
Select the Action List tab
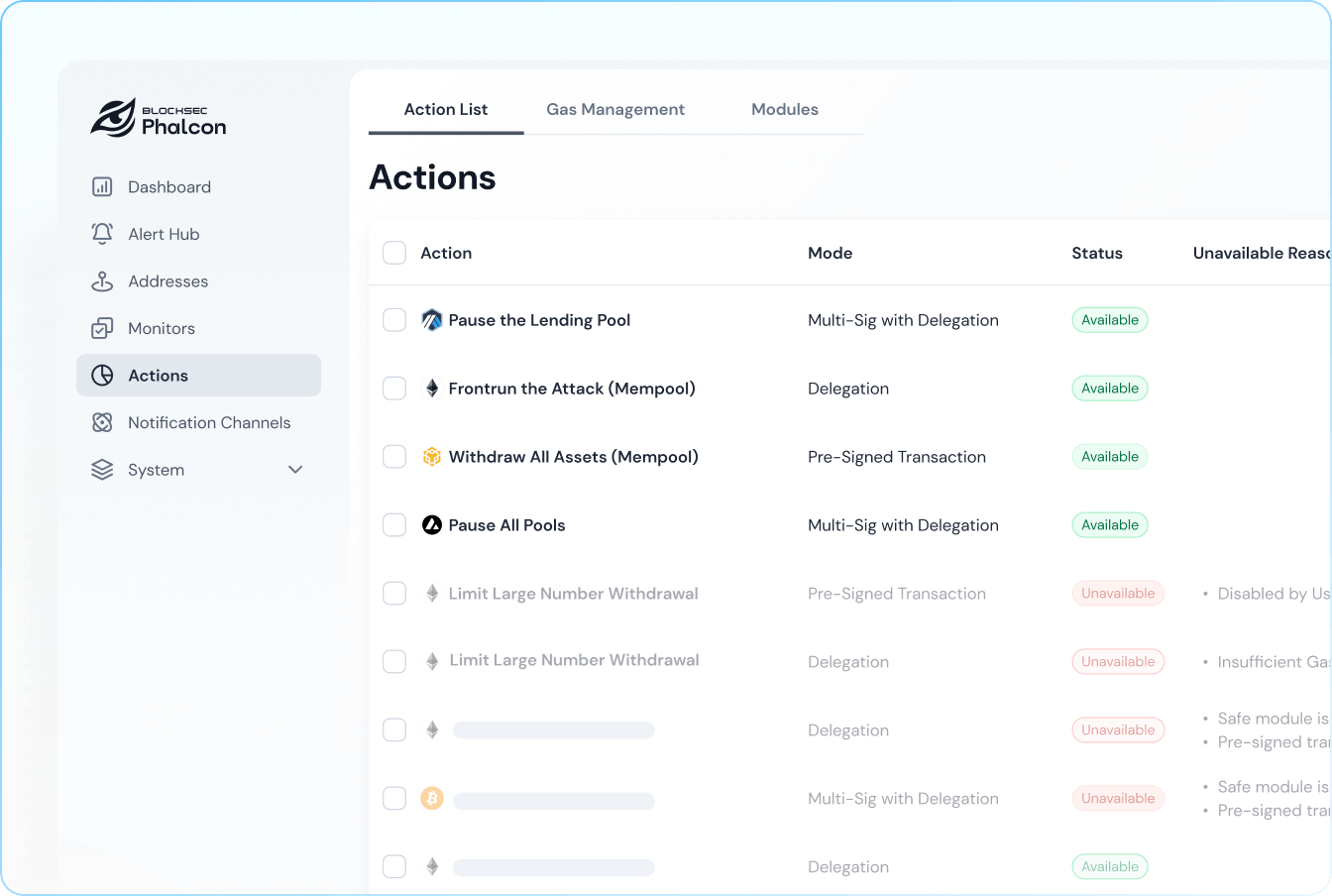point(446,109)
